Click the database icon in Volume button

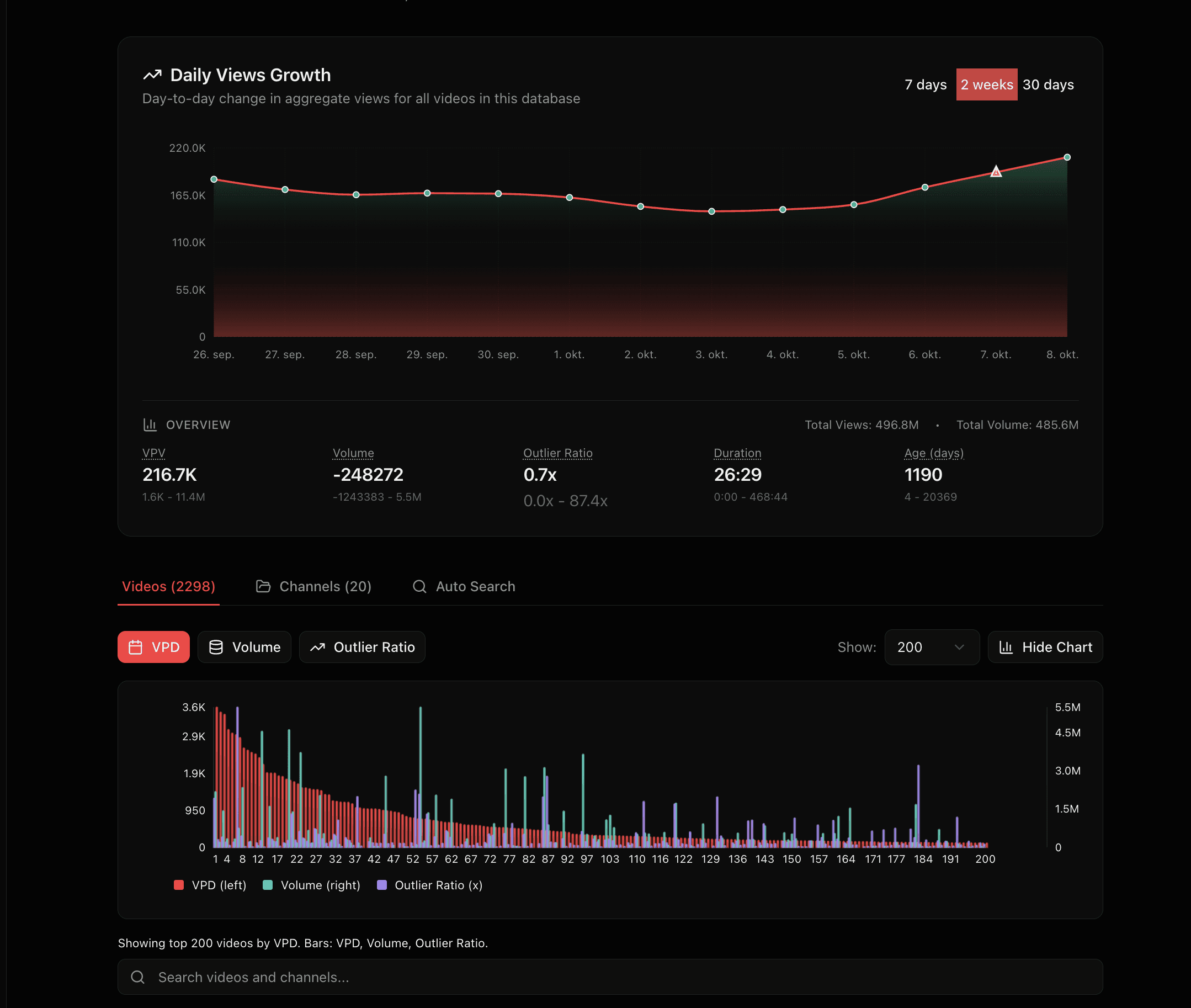point(216,647)
